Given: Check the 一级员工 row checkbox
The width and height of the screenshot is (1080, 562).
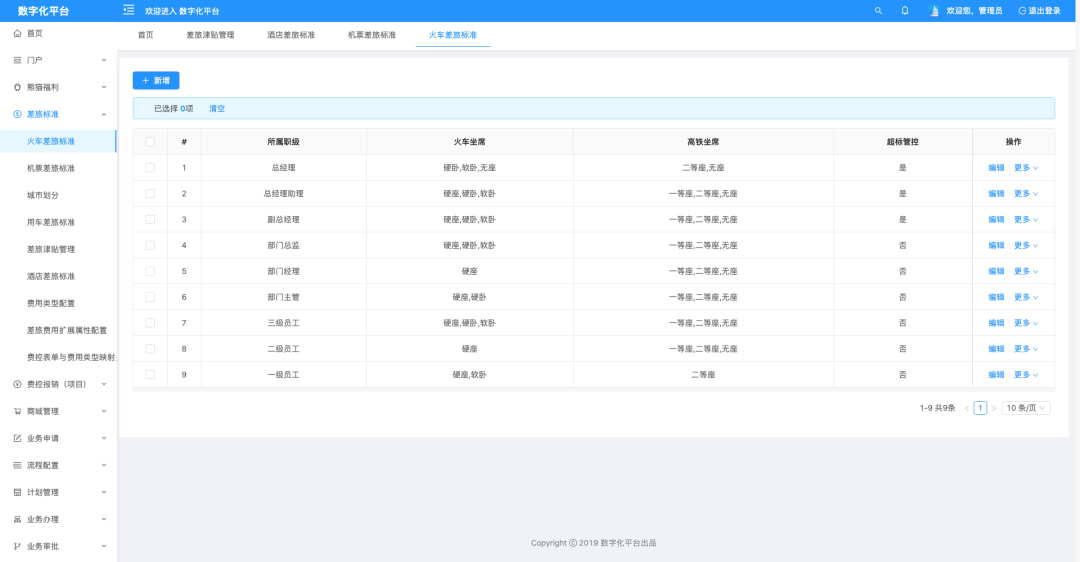Looking at the screenshot, I should [150, 375].
